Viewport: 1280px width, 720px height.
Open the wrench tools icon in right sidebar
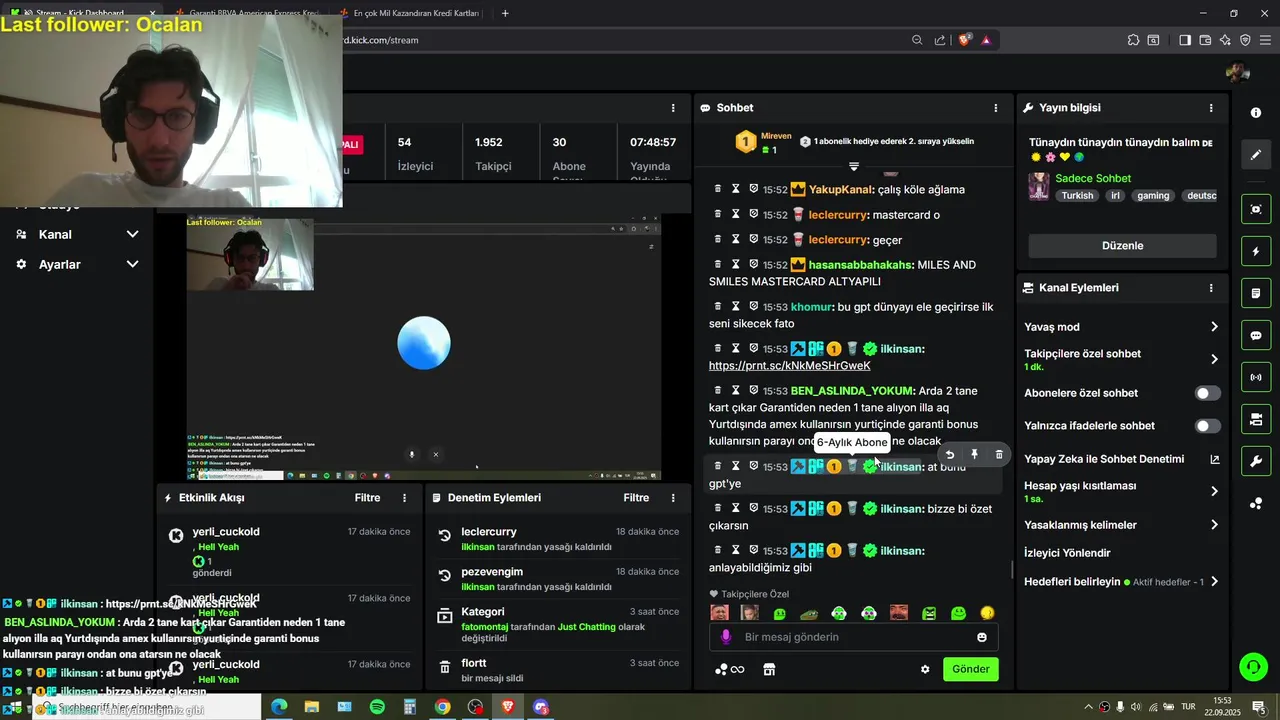[x=1256, y=461]
